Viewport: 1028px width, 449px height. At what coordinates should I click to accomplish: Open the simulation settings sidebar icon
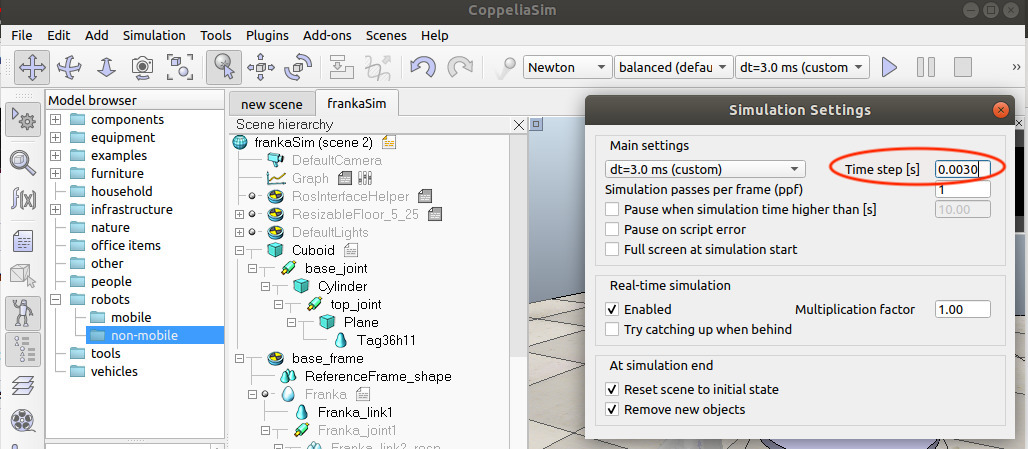23,120
